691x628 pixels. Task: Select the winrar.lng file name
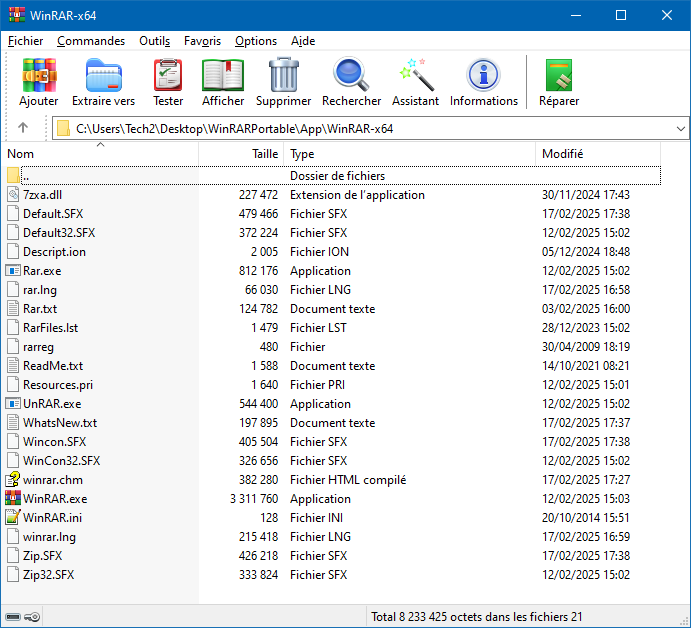click(x=49, y=537)
